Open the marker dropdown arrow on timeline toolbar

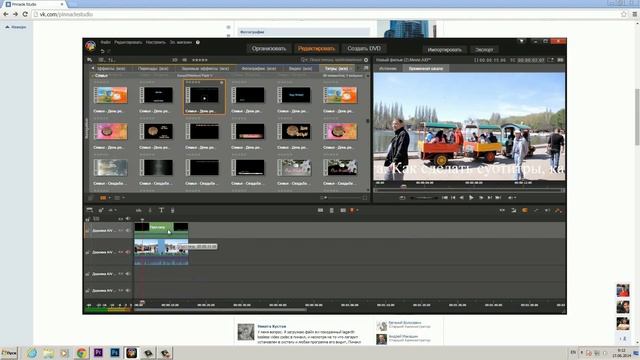tap(358, 210)
